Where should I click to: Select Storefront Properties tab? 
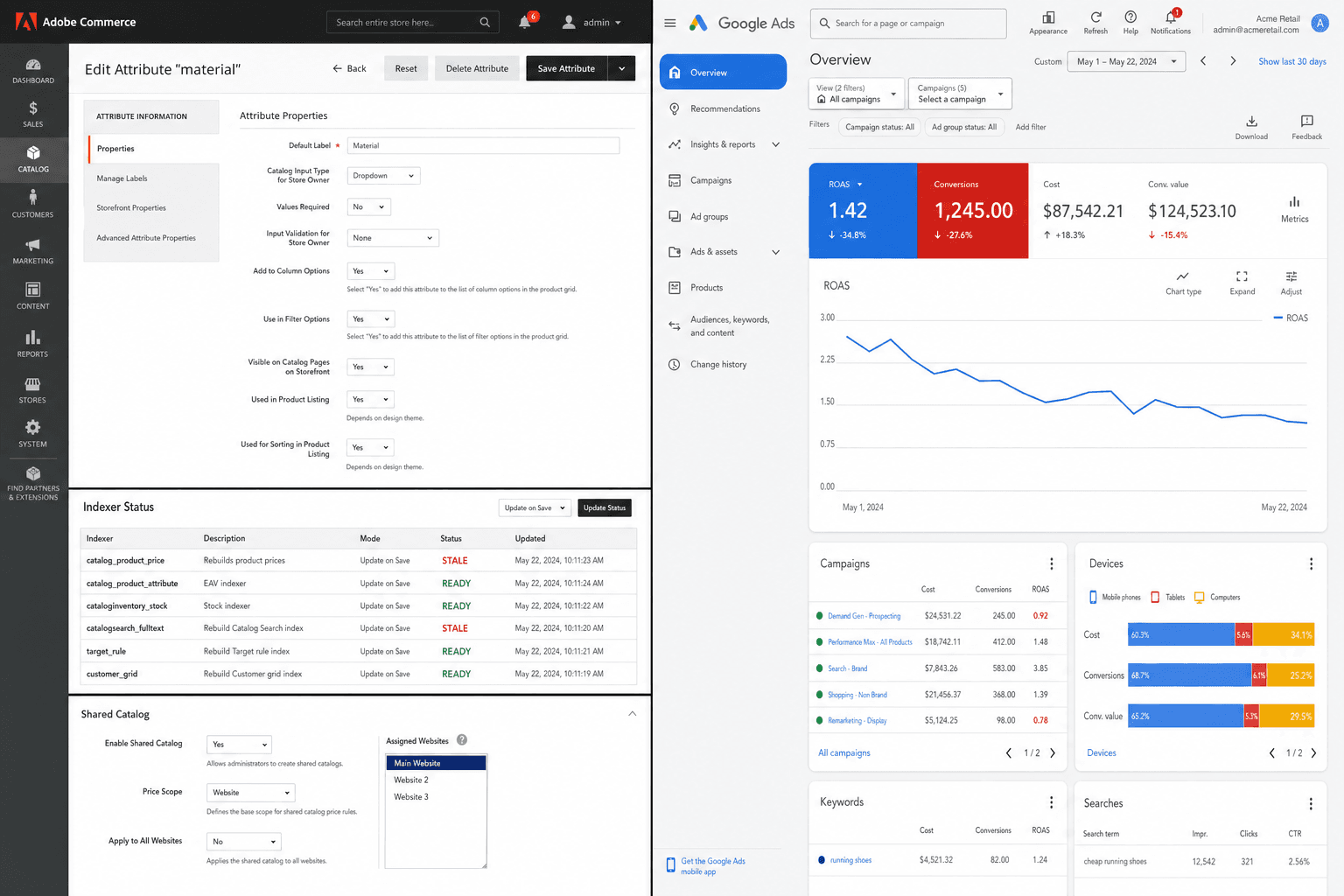coord(153,208)
